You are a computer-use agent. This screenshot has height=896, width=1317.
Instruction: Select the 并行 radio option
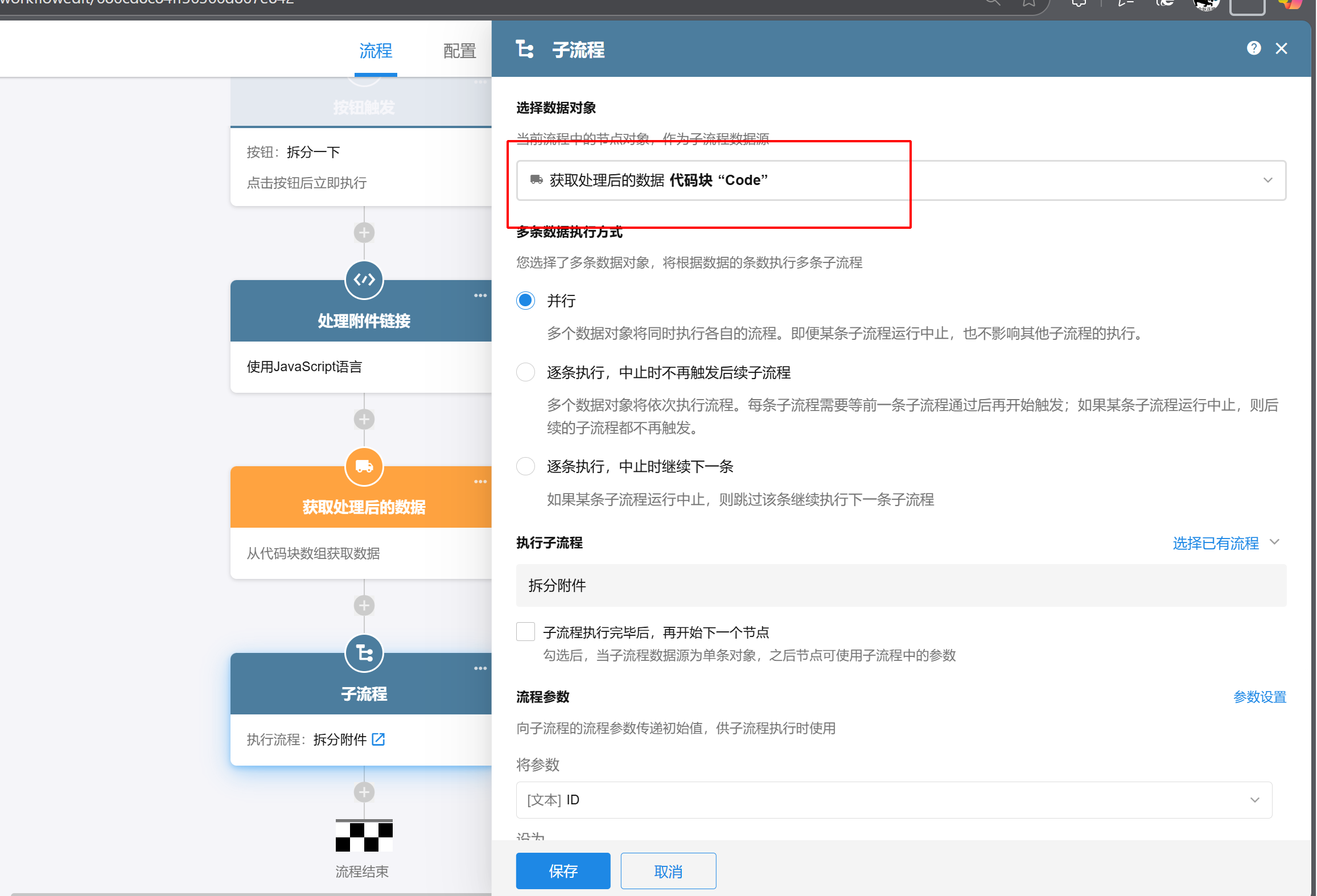[x=525, y=301]
